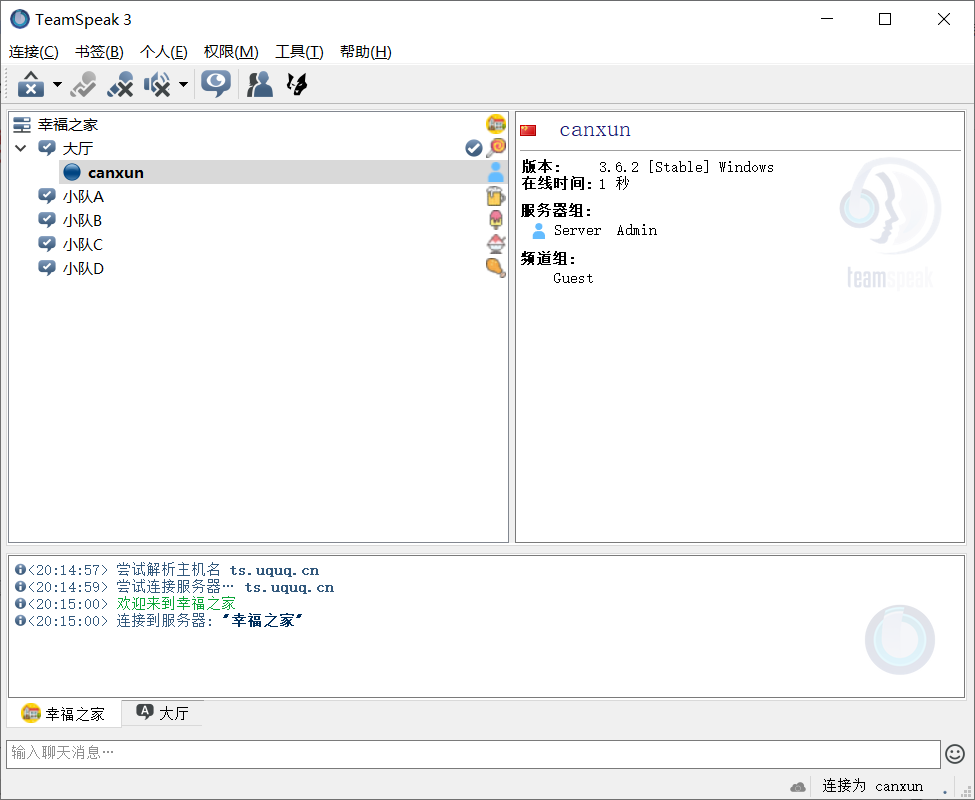Click the canxun name in info panel

[x=594, y=129]
